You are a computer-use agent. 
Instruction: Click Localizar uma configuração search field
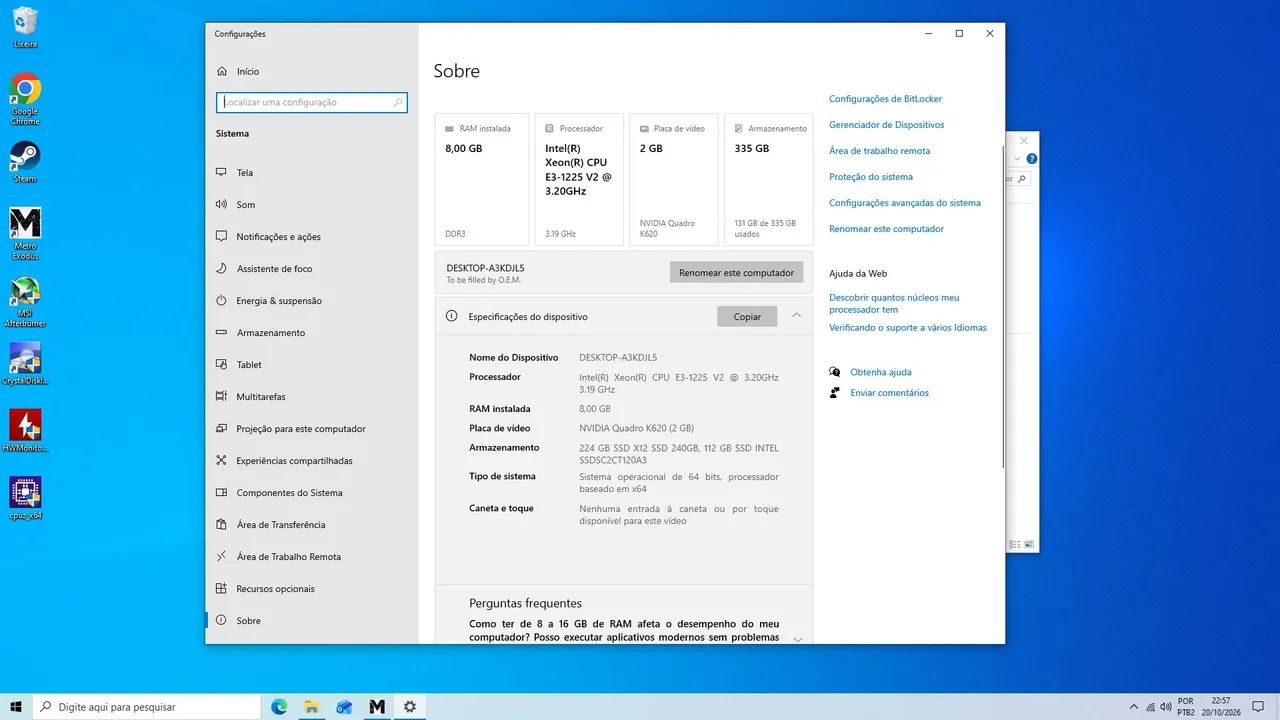[312, 102]
